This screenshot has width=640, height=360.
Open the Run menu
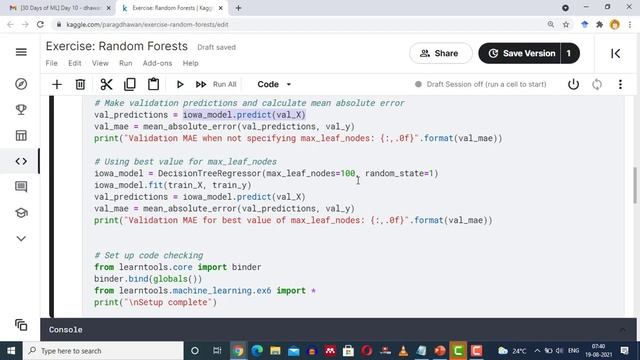126,63
